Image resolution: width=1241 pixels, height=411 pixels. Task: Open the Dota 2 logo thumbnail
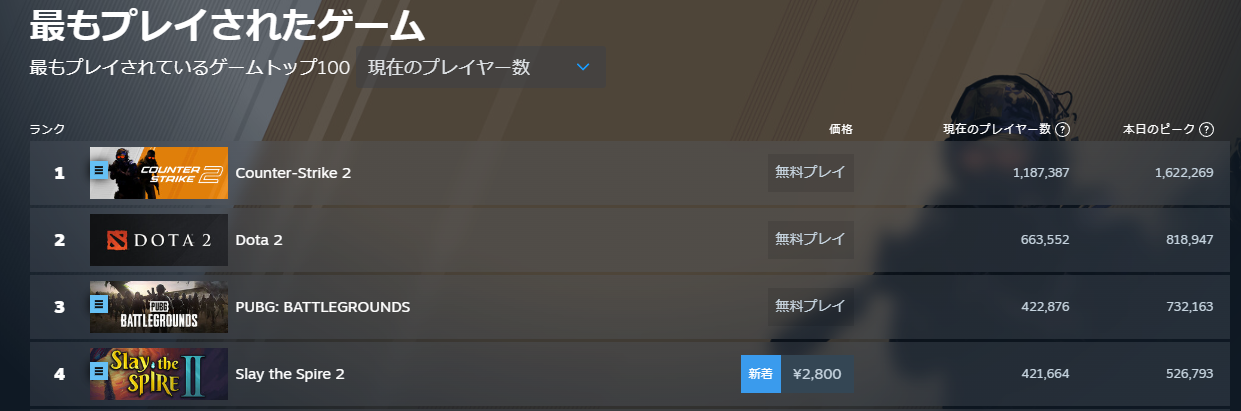click(x=159, y=240)
